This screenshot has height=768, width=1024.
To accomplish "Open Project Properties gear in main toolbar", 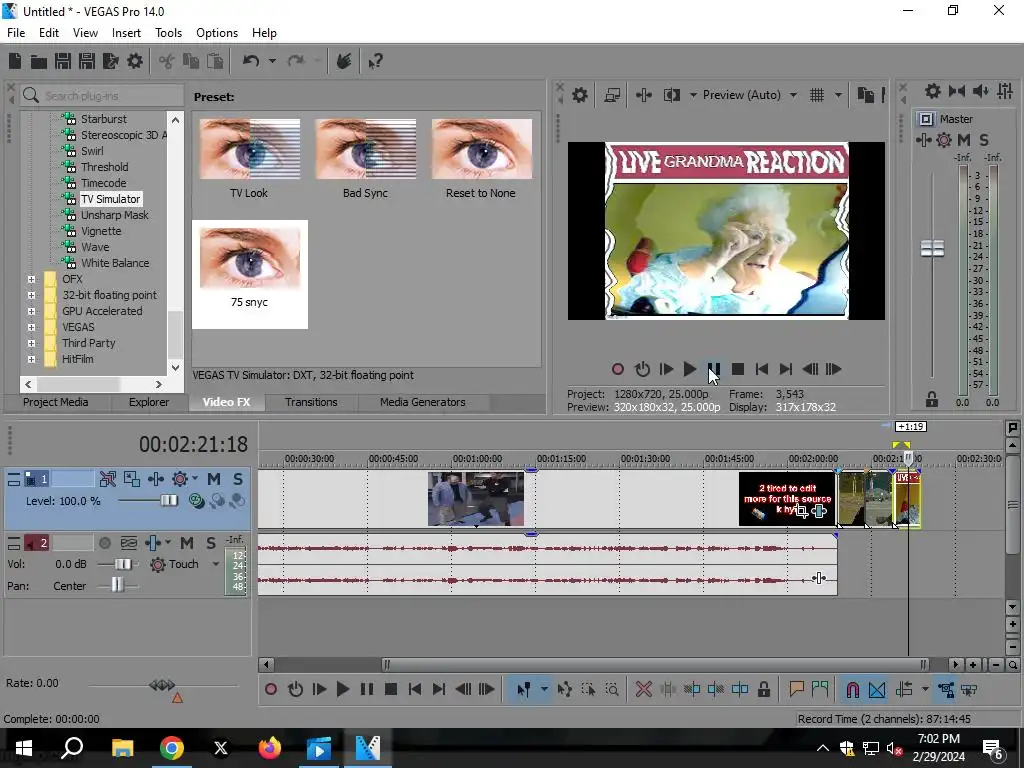I will 135,61.
